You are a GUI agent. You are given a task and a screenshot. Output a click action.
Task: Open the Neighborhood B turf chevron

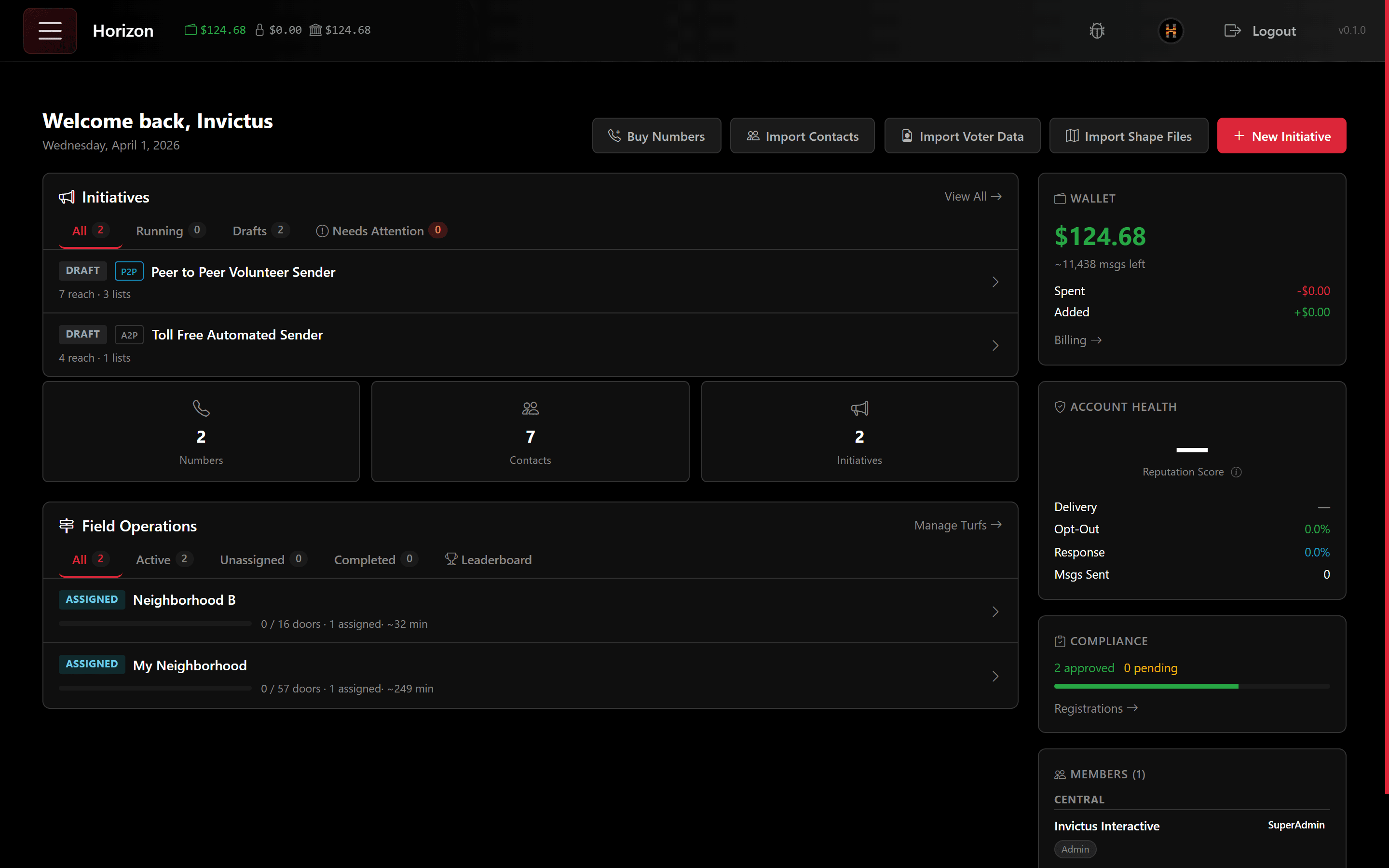994,611
